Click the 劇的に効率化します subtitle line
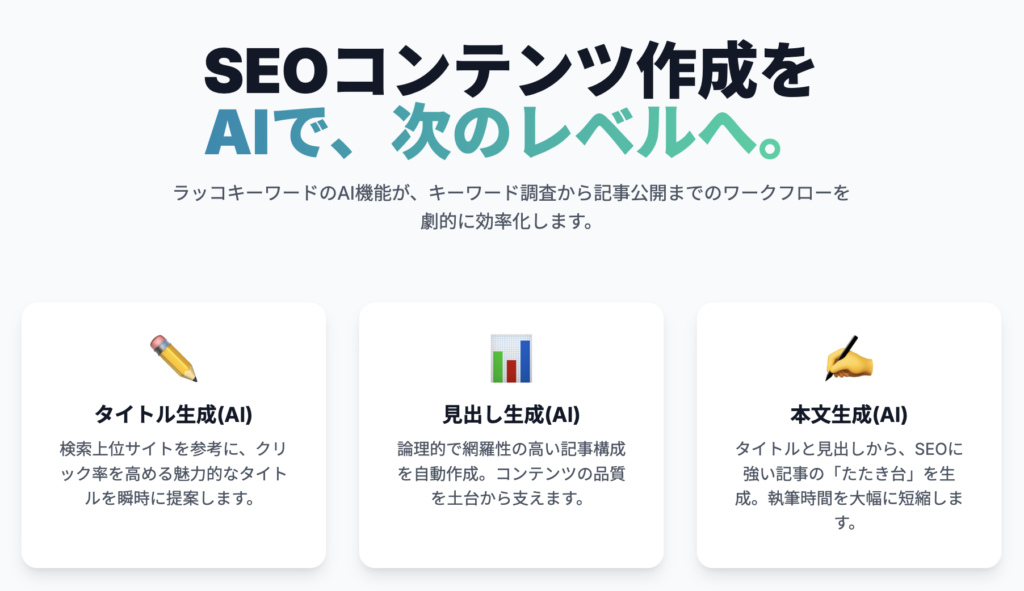The height and width of the screenshot is (591, 1024). click(x=507, y=221)
